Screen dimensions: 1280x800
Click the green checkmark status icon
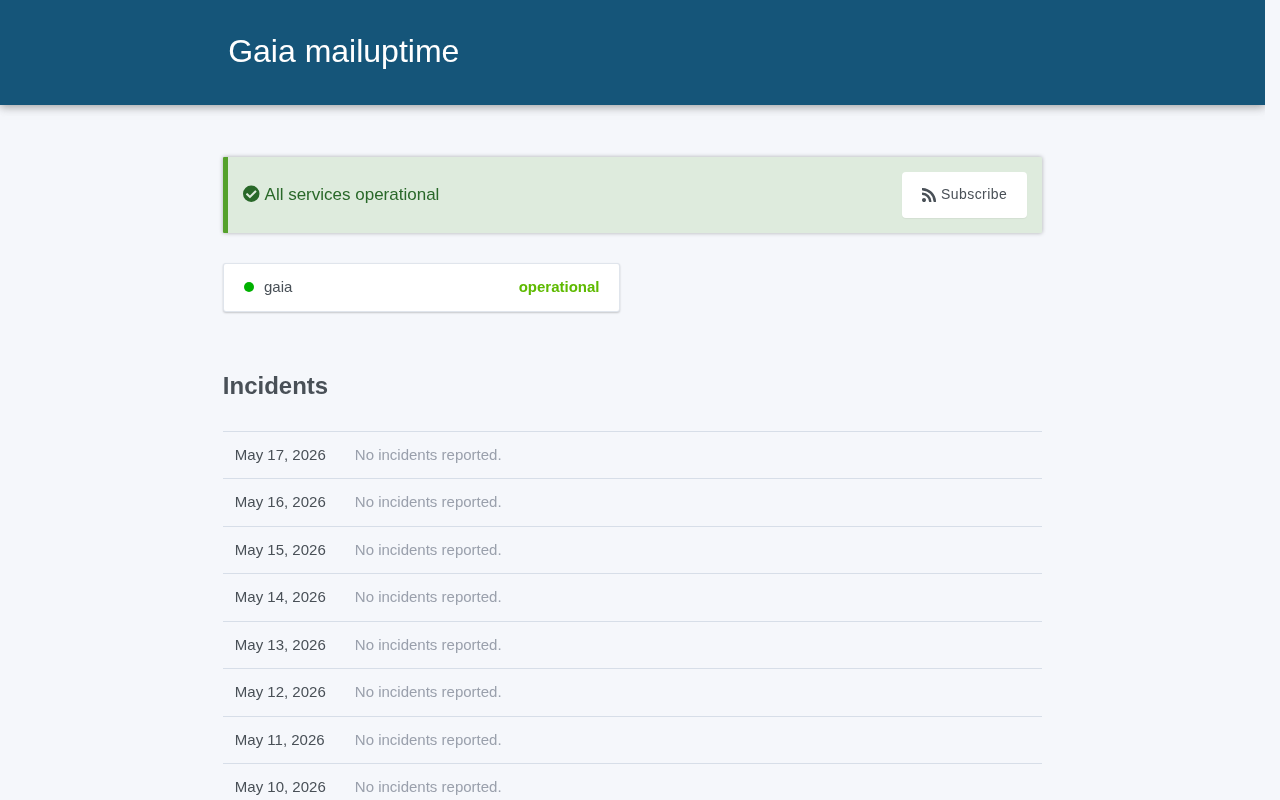click(251, 194)
